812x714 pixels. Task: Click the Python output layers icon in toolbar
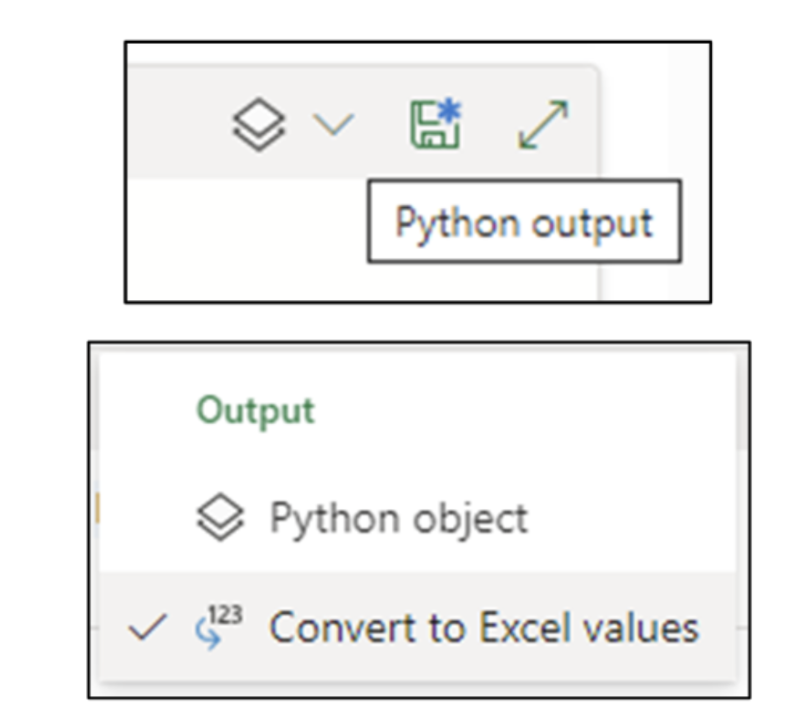pos(260,126)
